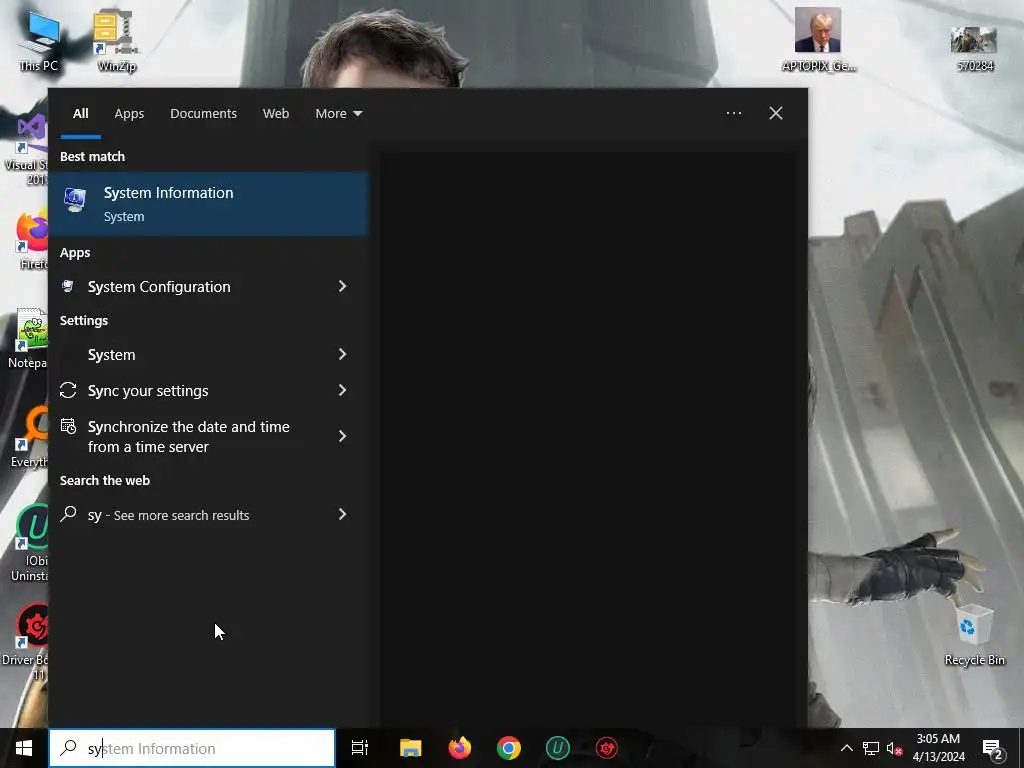Click the Synchronize date and time calendar icon

coord(68,427)
